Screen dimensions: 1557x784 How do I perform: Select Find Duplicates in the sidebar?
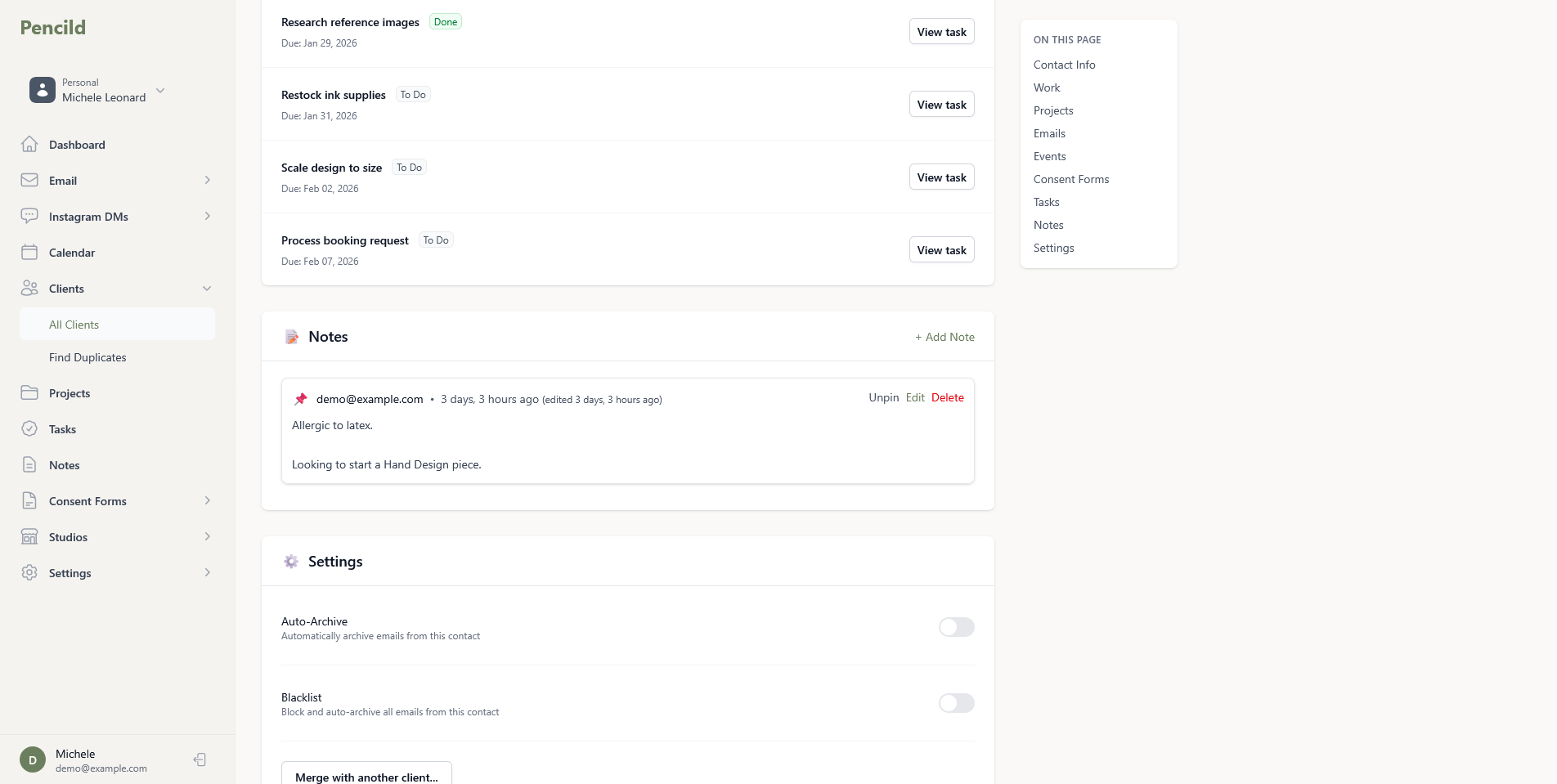(87, 357)
